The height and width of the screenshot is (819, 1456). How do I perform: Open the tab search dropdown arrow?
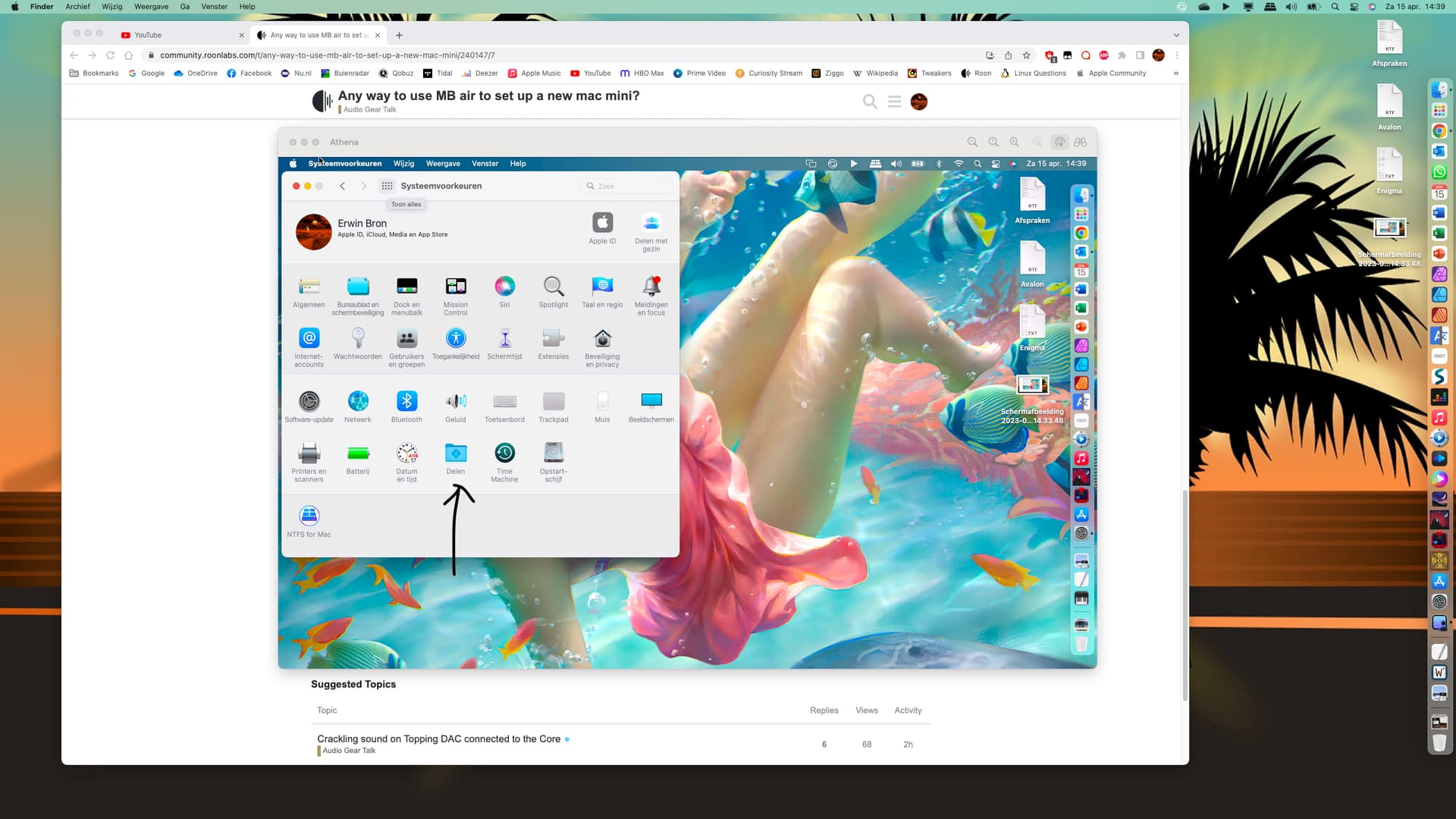pyautogui.click(x=1176, y=35)
